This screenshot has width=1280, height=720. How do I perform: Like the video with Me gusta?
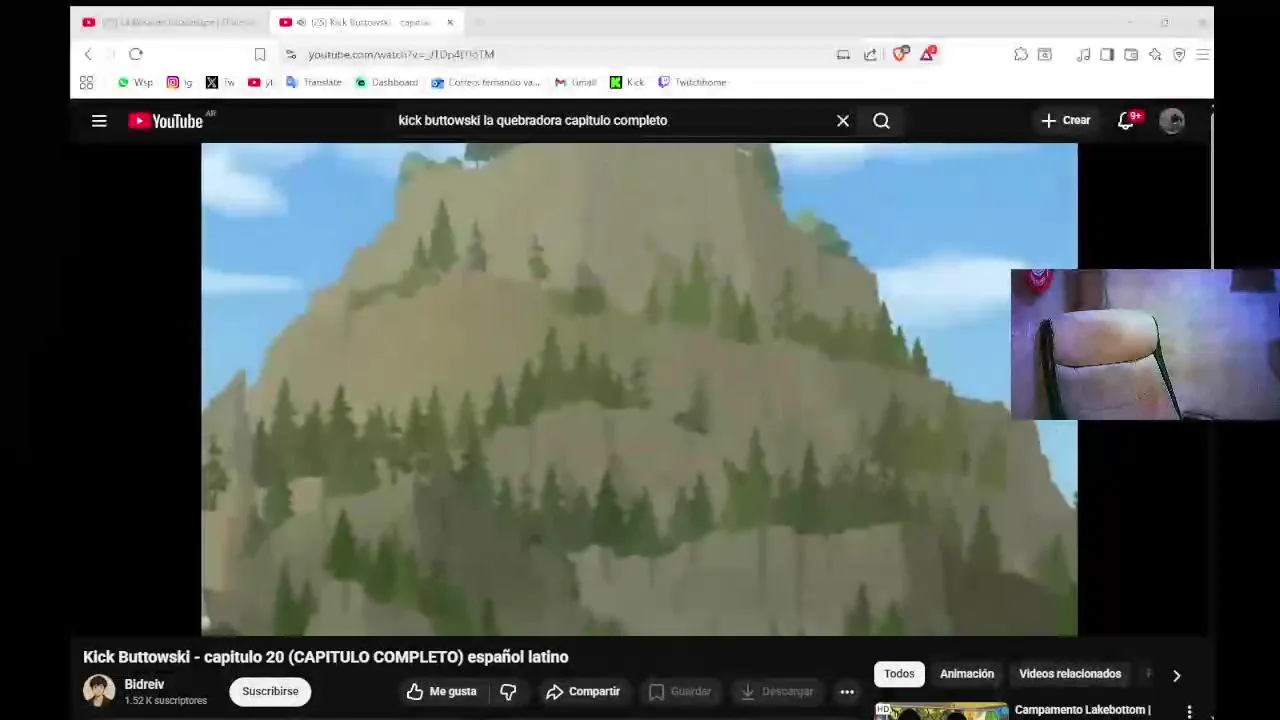coord(442,692)
